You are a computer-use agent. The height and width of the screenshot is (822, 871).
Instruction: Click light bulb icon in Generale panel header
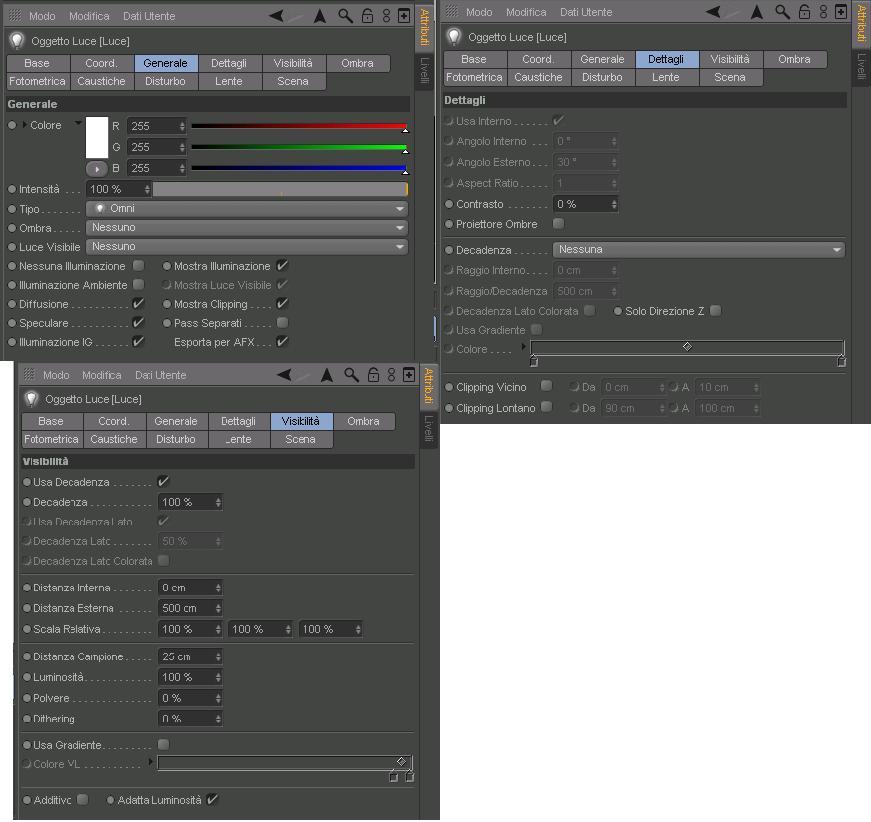pyautogui.click(x=17, y=41)
